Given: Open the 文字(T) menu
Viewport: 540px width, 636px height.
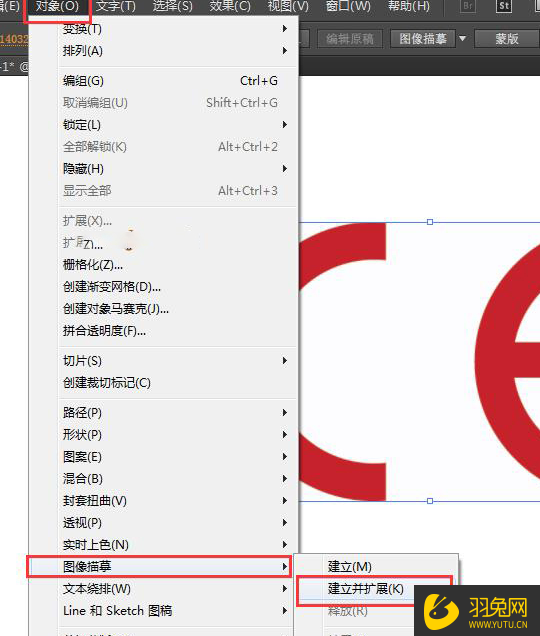Looking at the screenshot, I should click(x=116, y=6).
